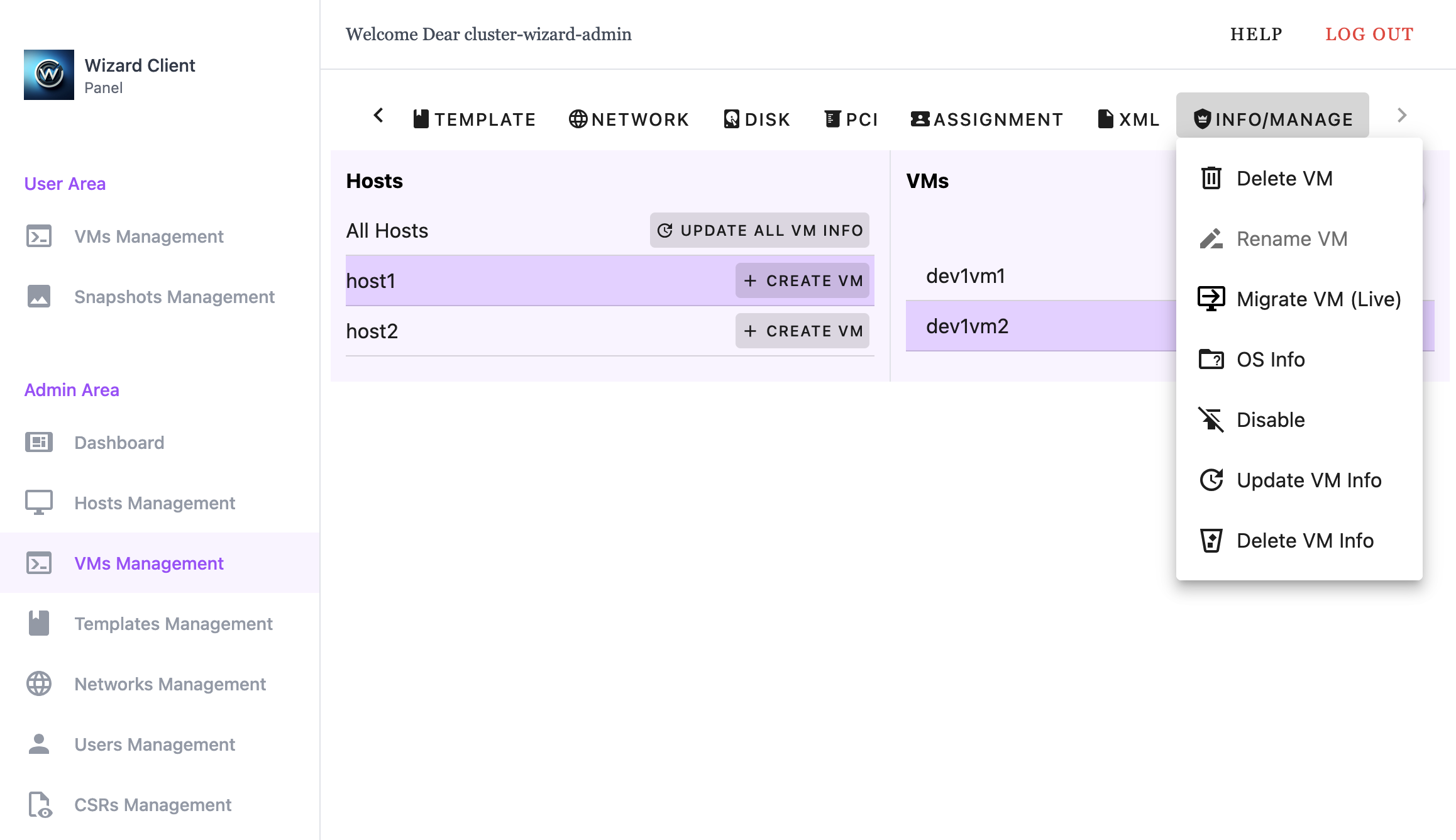
Task: Click the LOG OUT link
Action: point(1369,34)
